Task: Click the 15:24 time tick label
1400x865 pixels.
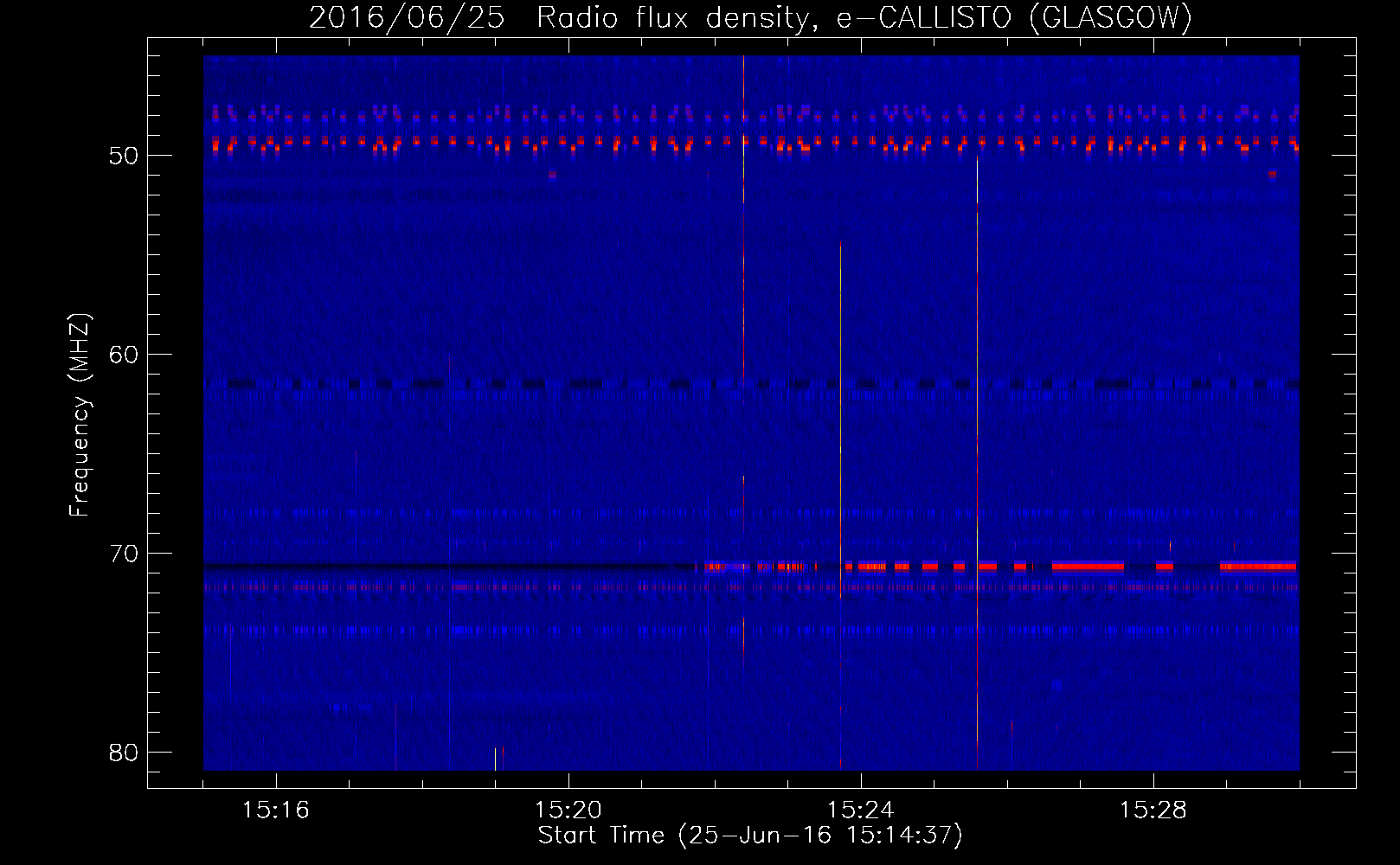Action: click(861, 811)
